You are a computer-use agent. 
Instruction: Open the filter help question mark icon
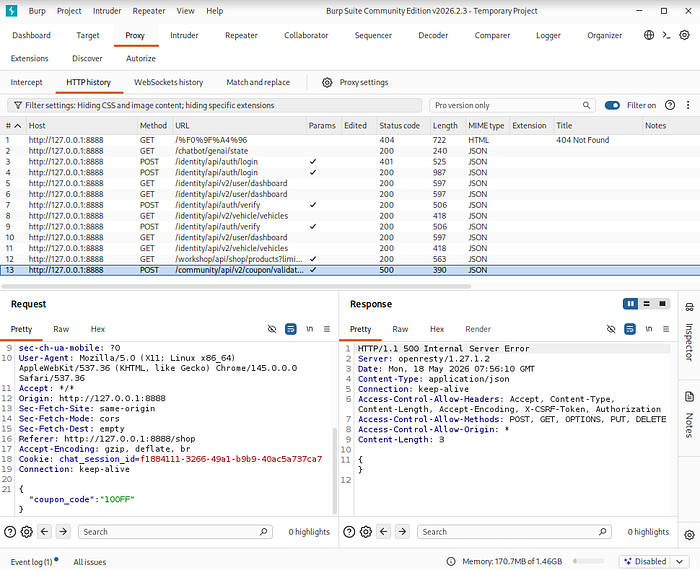point(670,105)
